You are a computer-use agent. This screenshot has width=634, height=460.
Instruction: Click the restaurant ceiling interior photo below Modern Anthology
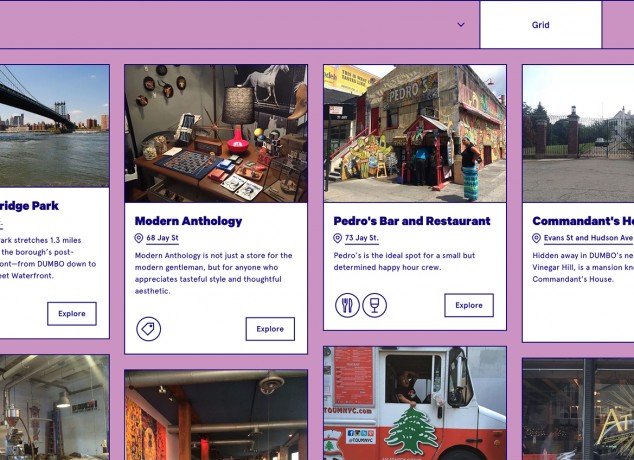[x=216, y=415]
